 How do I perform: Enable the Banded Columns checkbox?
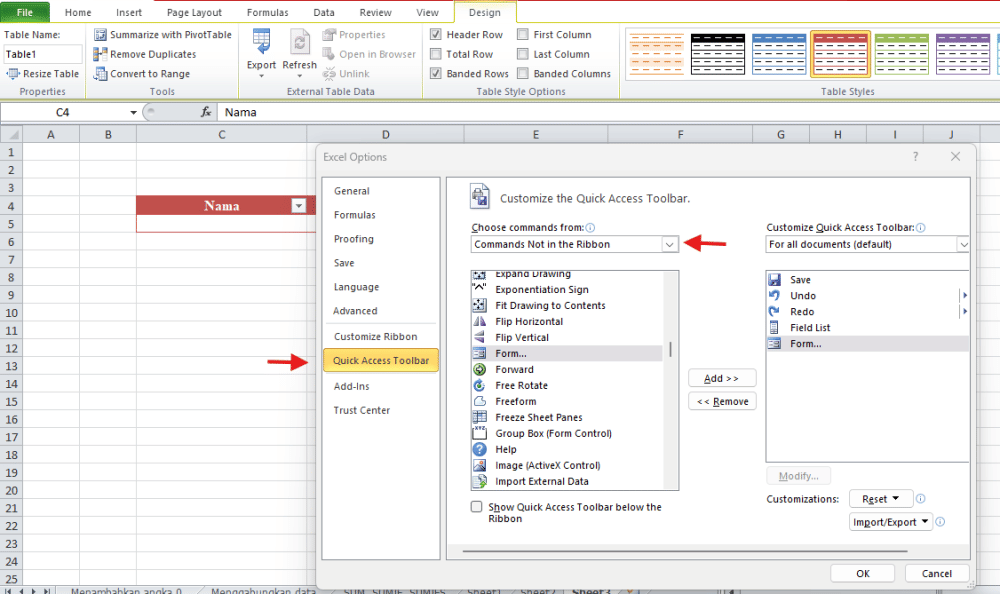pos(523,73)
